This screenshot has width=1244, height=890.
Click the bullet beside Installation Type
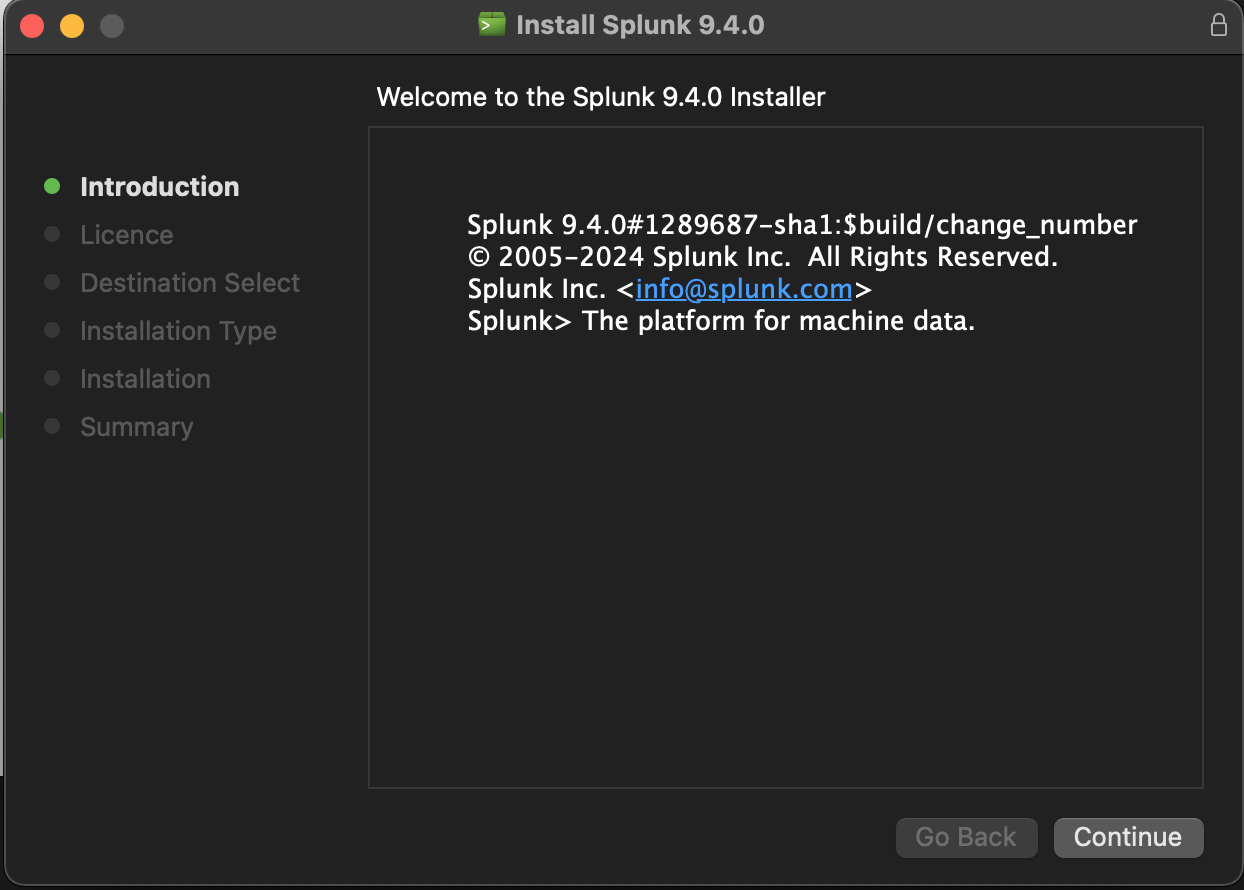click(53, 330)
